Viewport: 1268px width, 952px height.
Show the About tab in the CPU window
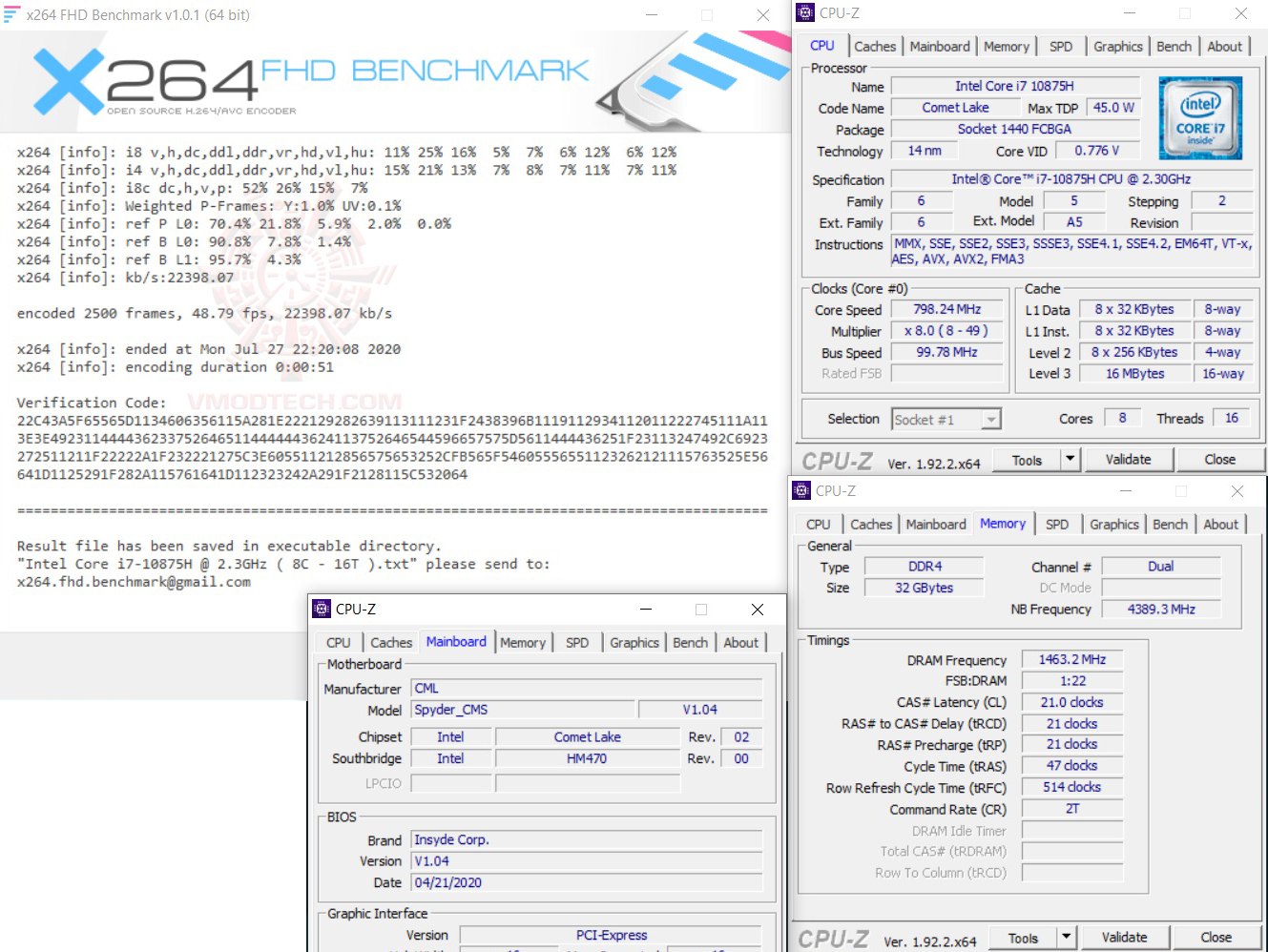[x=1225, y=47]
